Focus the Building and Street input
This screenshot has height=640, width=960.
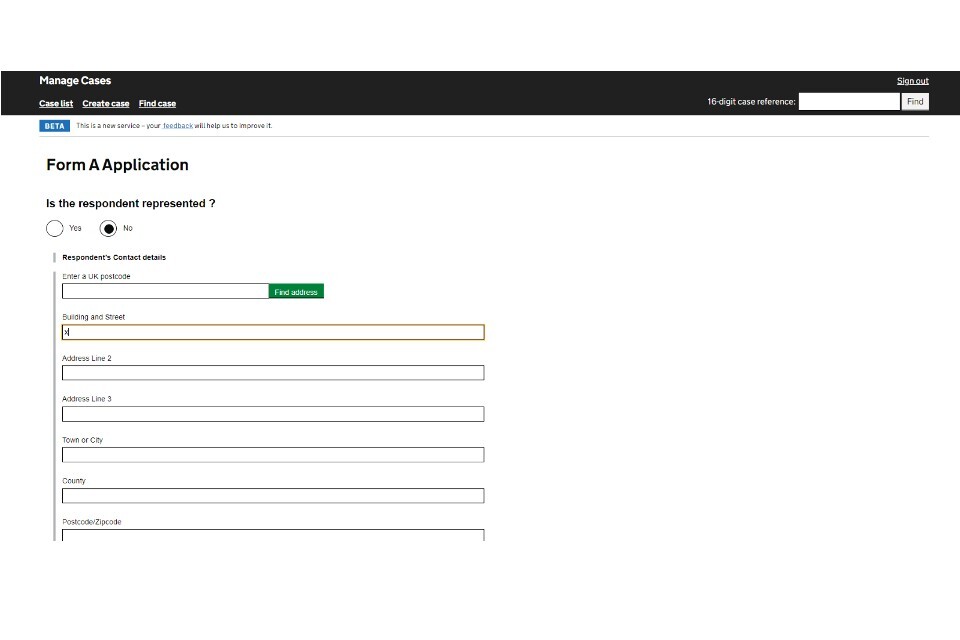pyautogui.click(x=273, y=332)
